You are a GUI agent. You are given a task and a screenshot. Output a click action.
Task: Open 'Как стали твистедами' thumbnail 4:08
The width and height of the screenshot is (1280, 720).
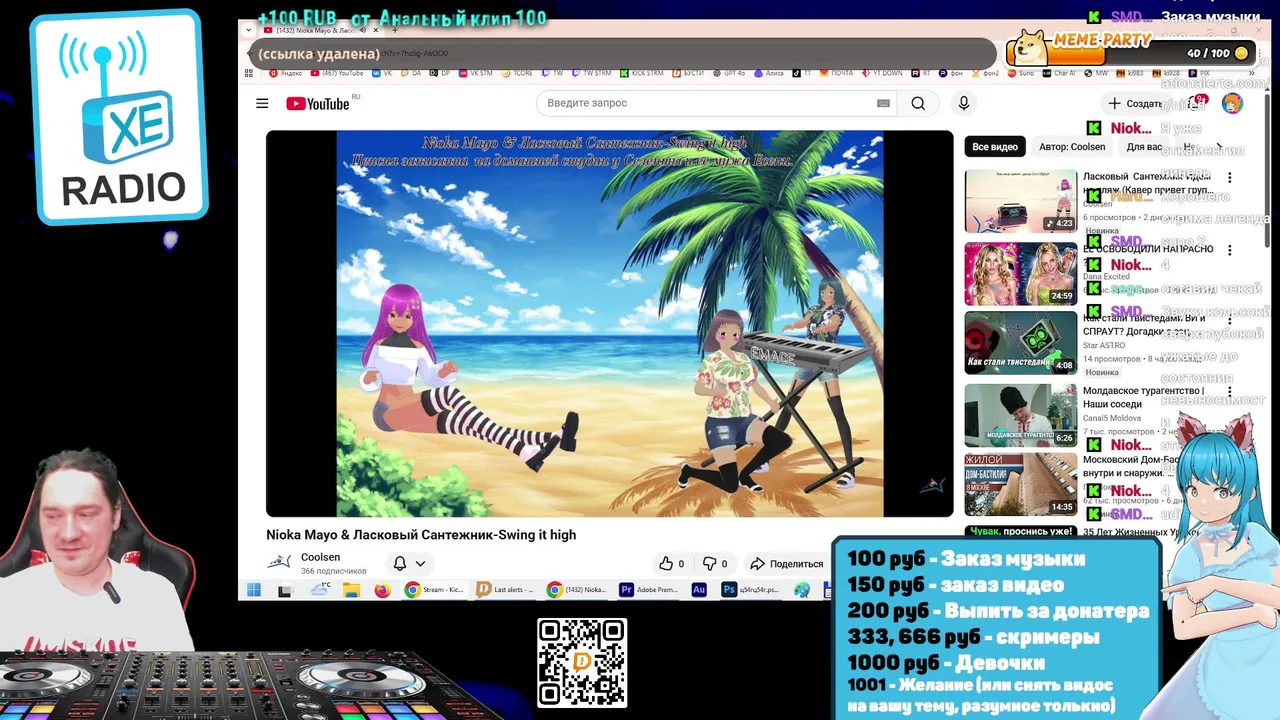1021,343
